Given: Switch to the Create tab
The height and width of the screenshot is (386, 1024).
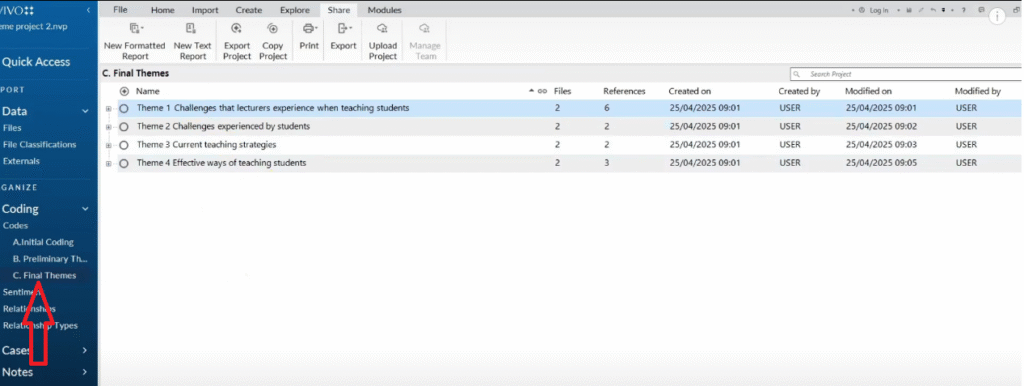Looking at the screenshot, I should pos(249,10).
